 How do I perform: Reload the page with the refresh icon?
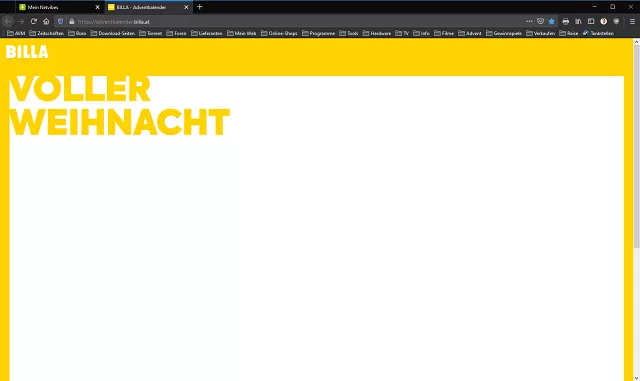pos(33,21)
